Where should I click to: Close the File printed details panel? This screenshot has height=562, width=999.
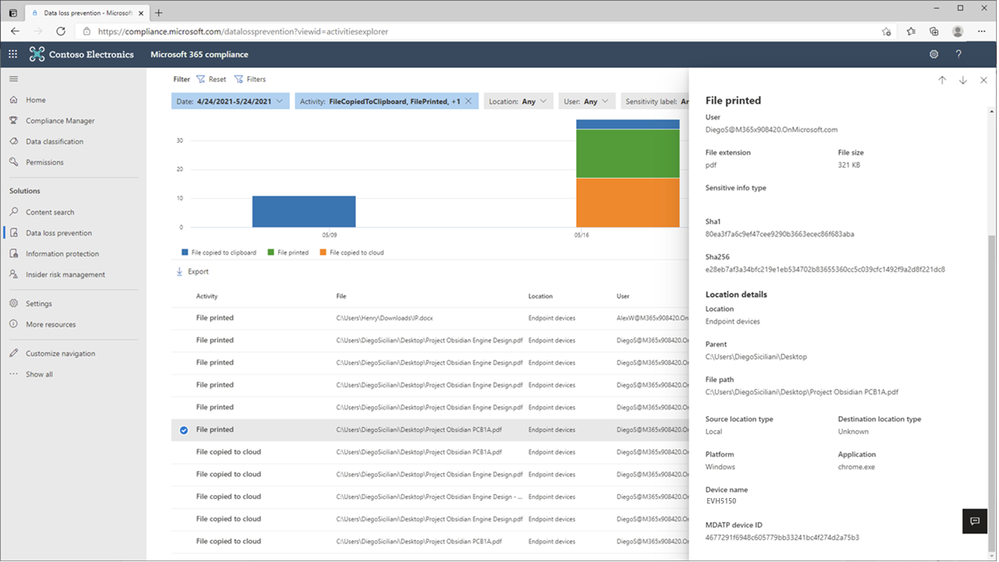[984, 80]
